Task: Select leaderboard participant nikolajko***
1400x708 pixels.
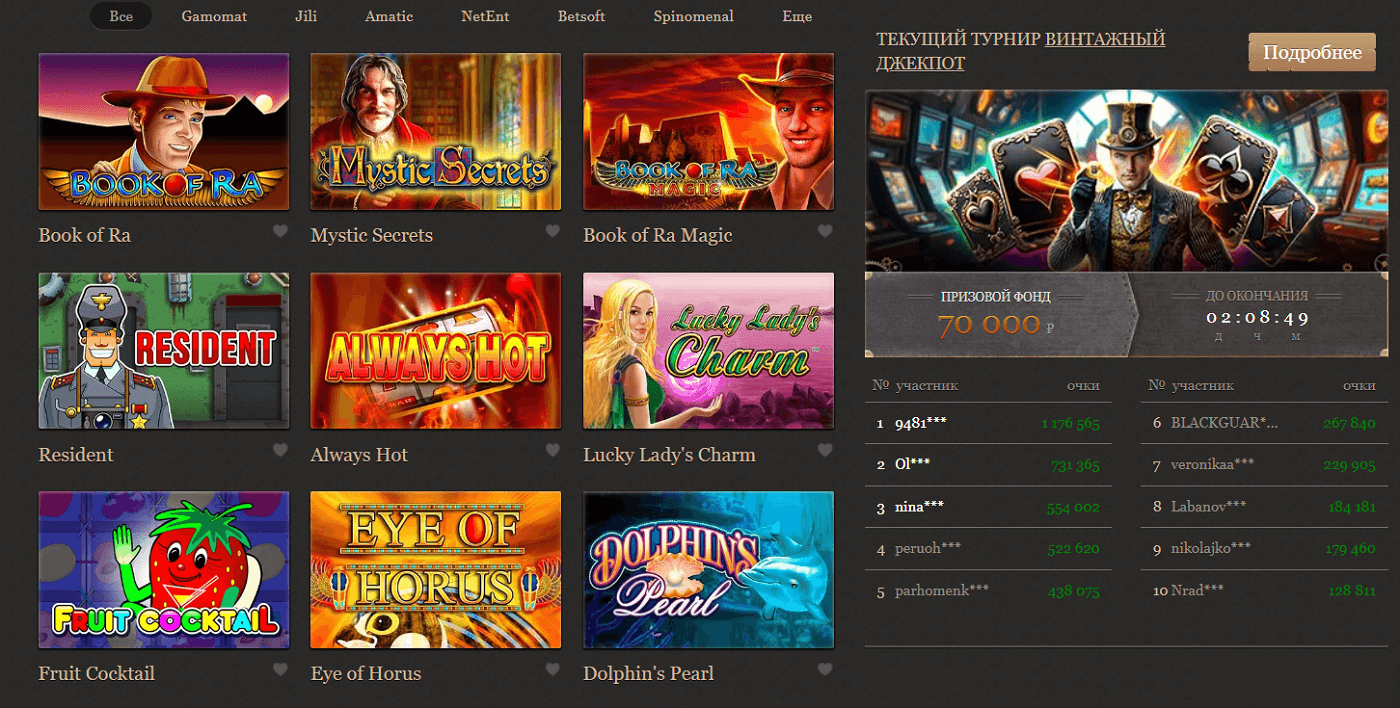Action: click(x=1211, y=548)
